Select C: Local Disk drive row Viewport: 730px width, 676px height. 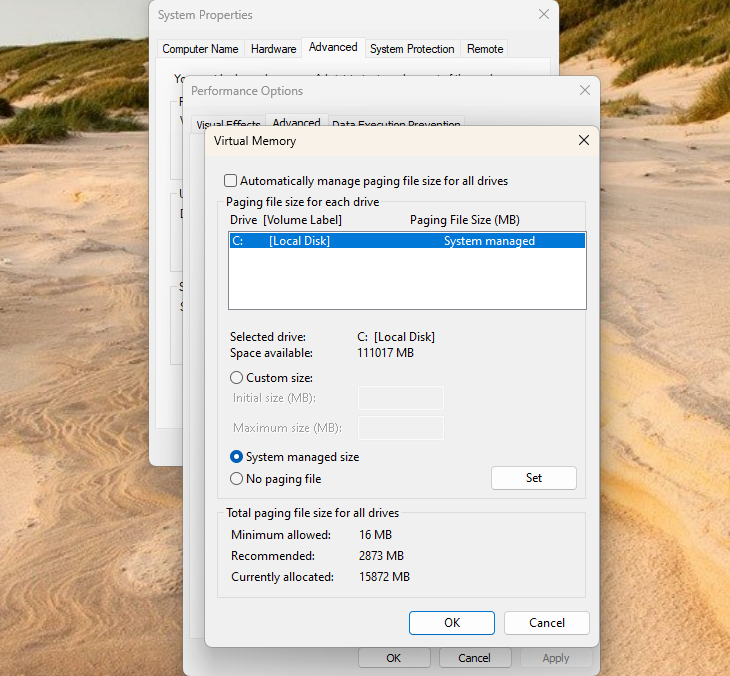[407, 241]
